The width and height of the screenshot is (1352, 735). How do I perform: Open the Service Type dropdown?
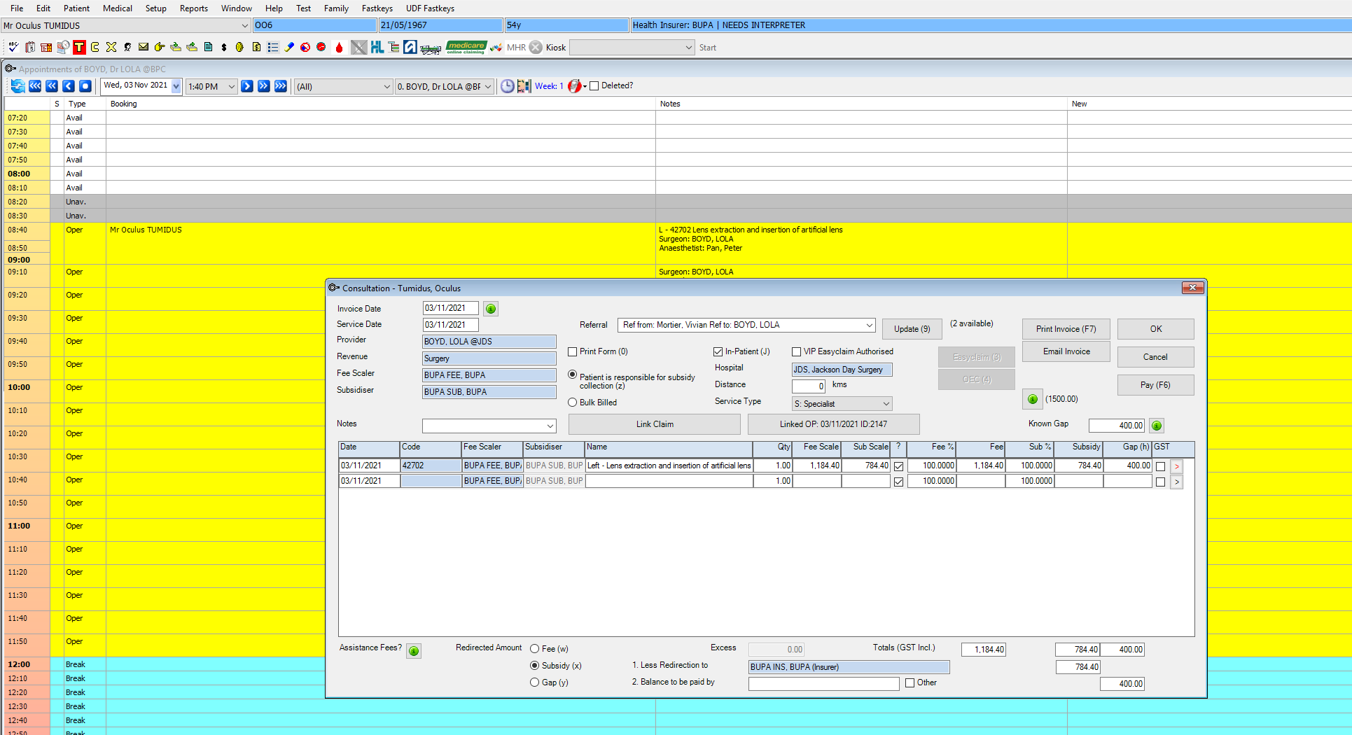pyautogui.click(x=886, y=404)
